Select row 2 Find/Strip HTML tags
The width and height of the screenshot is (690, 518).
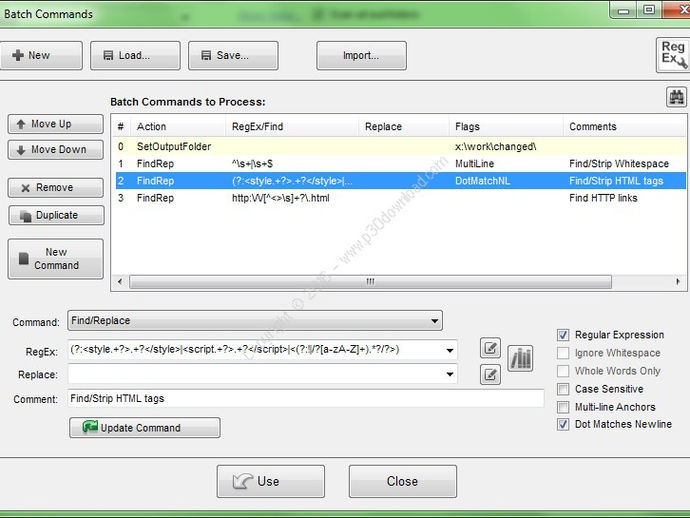(x=400, y=181)
